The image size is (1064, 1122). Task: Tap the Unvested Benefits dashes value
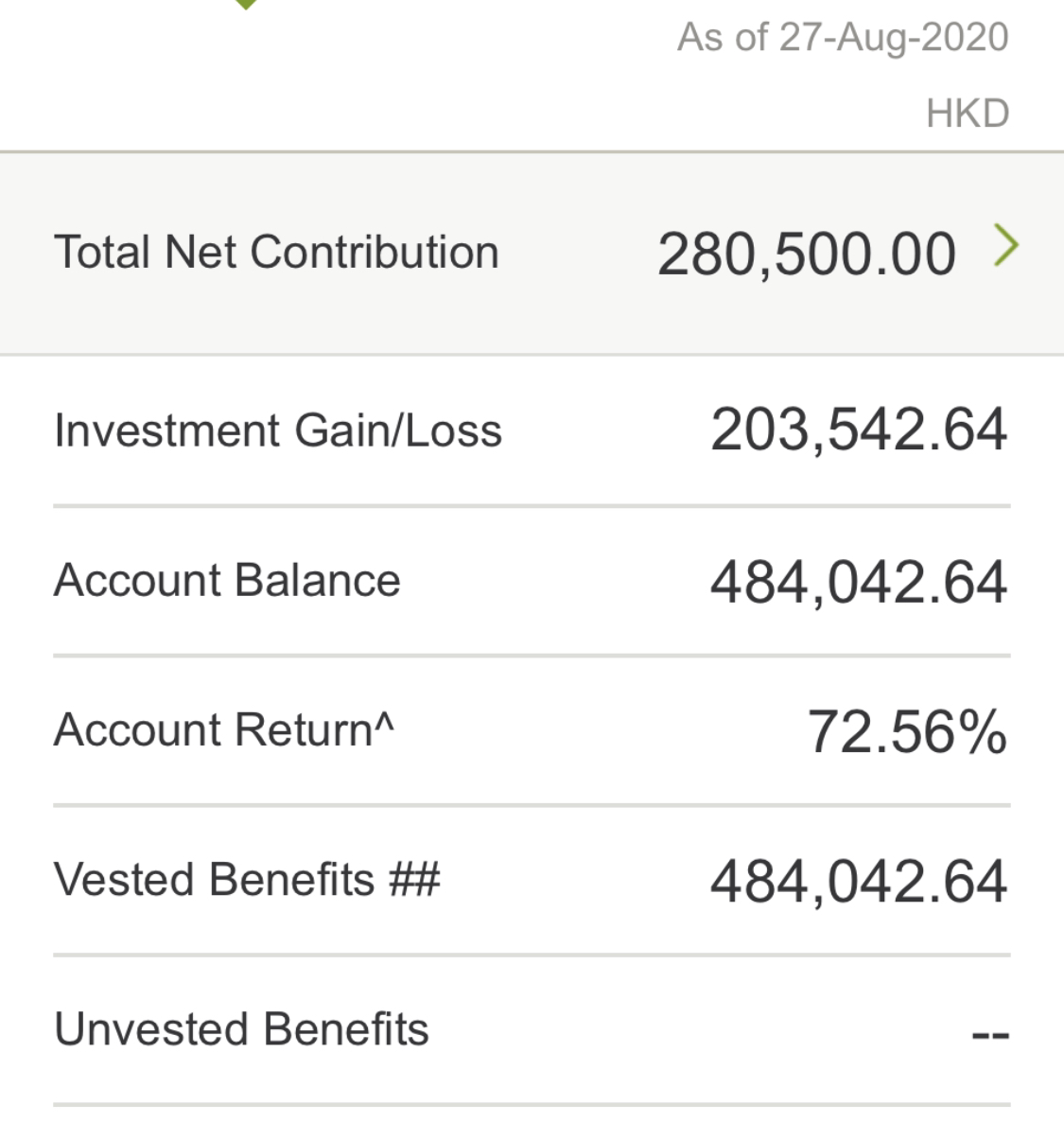click(x=990, y=1035)
